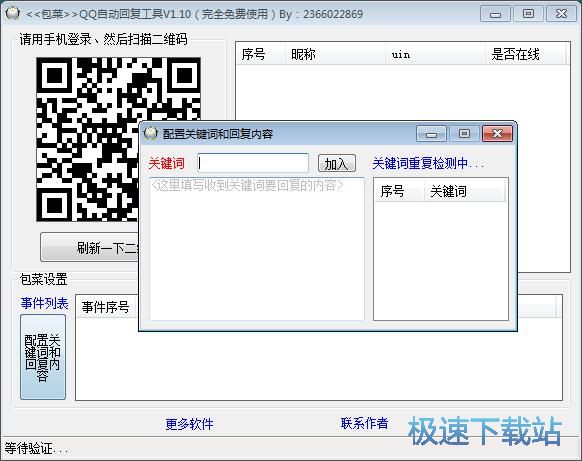Click the 关键词重复检测中... status text

point(428,163)
